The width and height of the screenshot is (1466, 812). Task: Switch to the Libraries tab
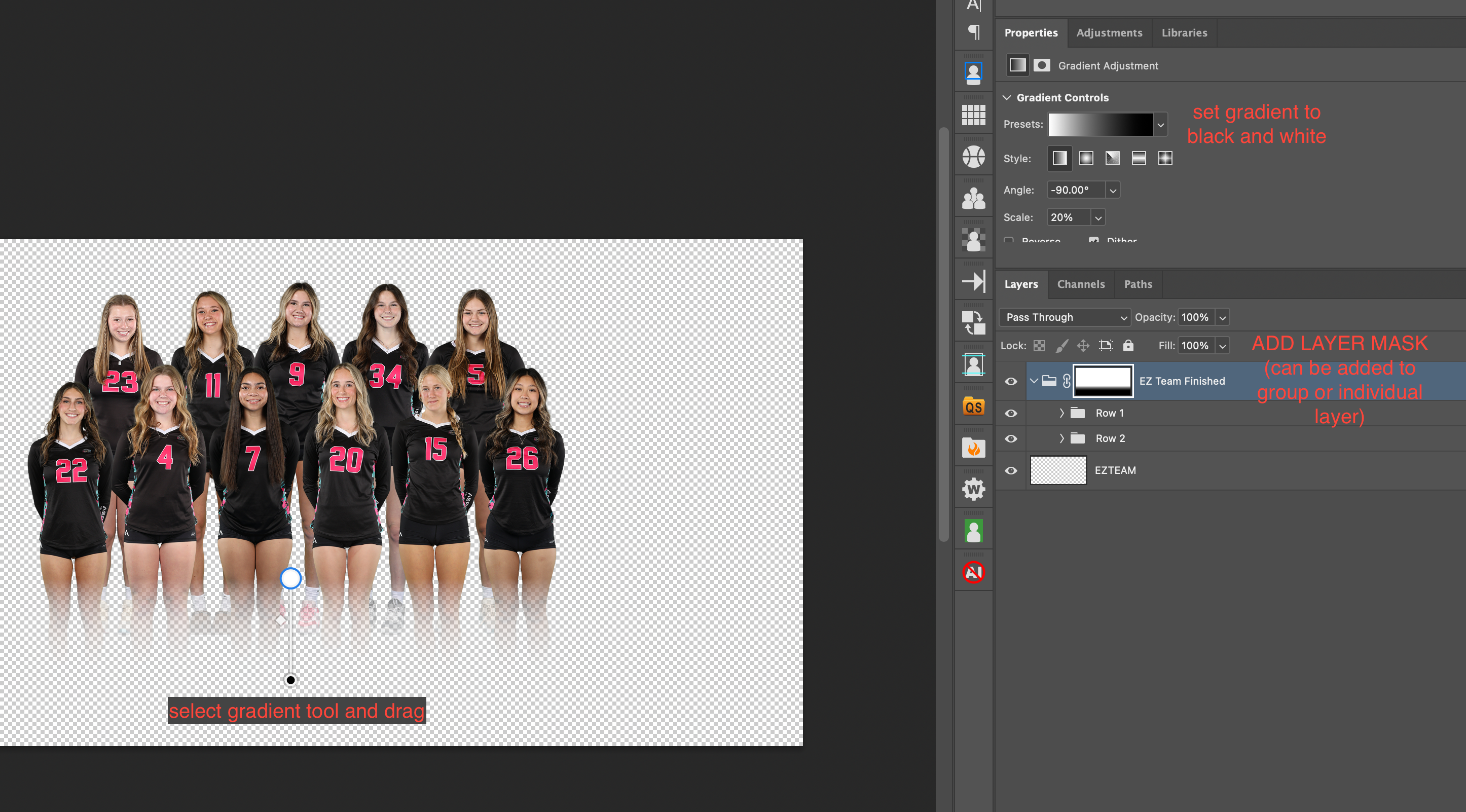pos(1184,32)
